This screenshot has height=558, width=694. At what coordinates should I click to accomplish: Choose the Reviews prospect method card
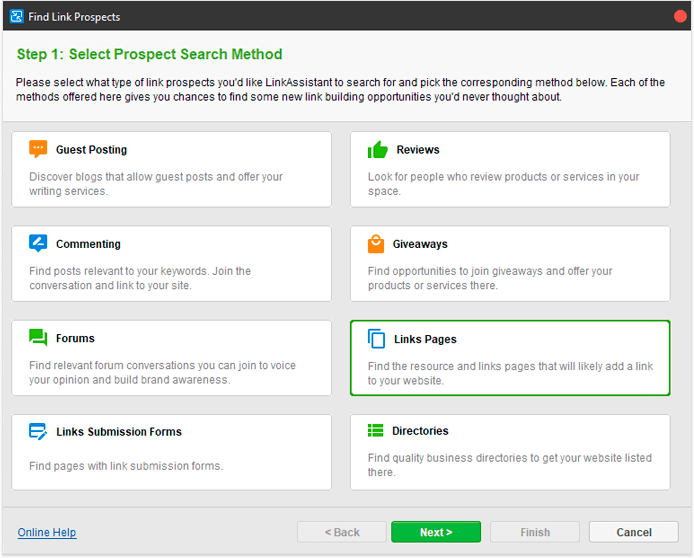[x=510, y=169]
